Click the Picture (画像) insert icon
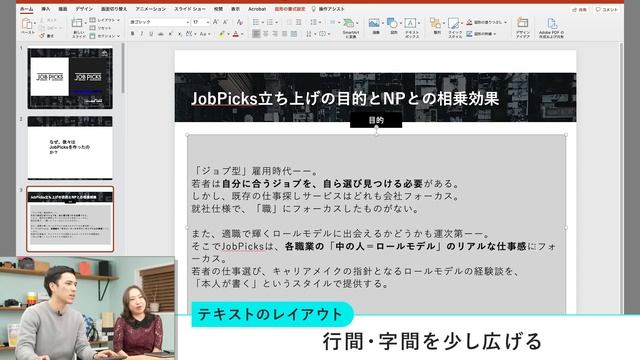 374,23
